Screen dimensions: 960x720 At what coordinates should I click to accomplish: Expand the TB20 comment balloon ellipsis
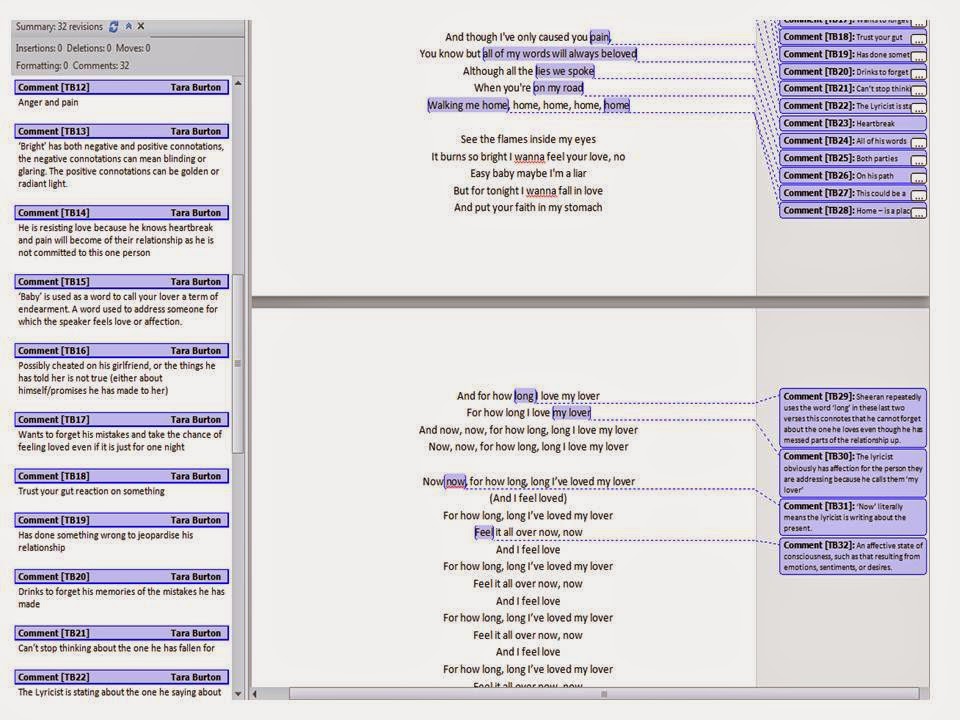click(918, 73)
